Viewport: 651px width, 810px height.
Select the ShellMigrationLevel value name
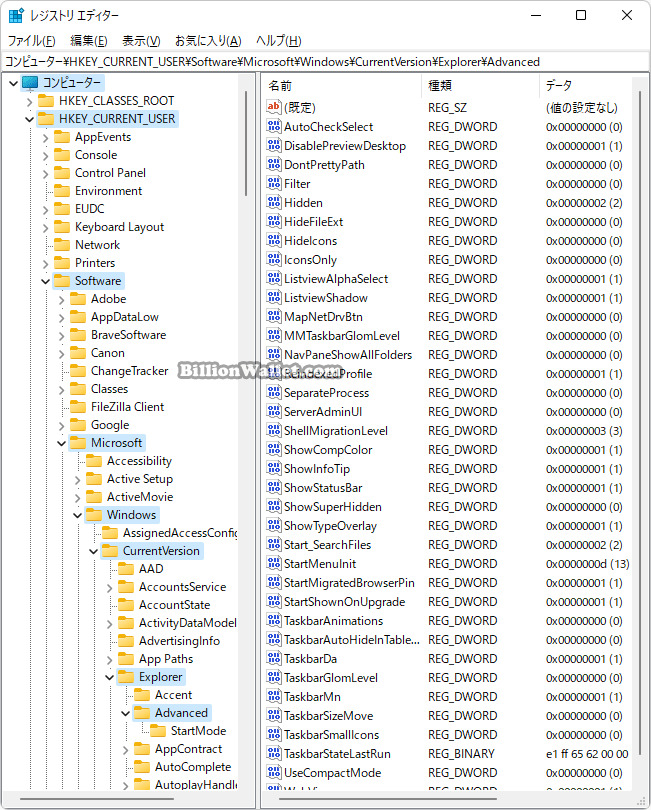pyautogui.click(x=336, y=430)
